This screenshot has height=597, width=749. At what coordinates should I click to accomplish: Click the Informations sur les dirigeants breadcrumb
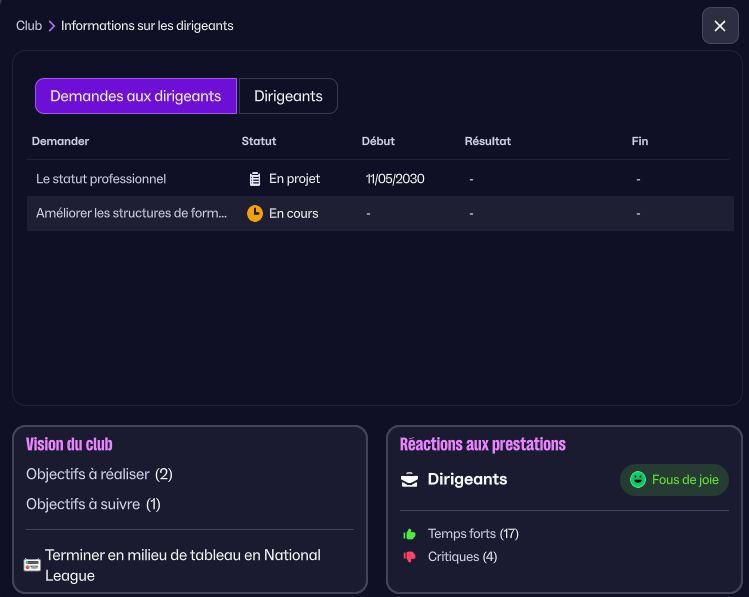(147, 26)
